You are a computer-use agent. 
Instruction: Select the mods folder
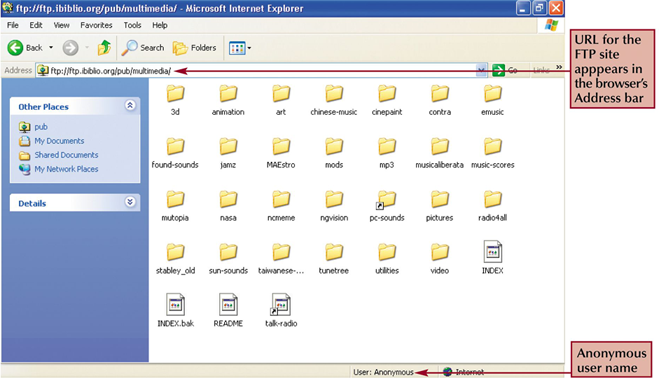[334, 153]
